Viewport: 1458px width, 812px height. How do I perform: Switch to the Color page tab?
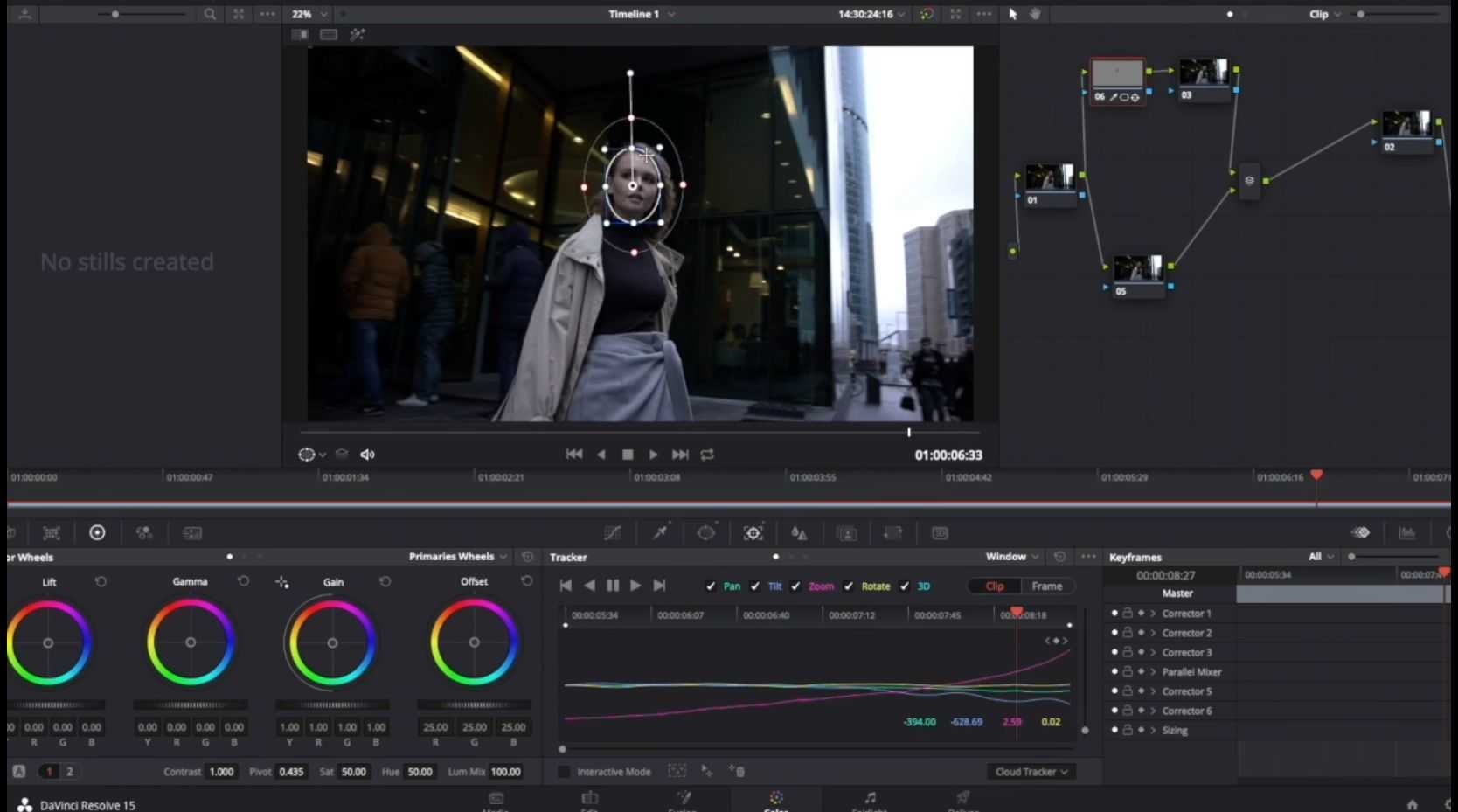[776, 800]
